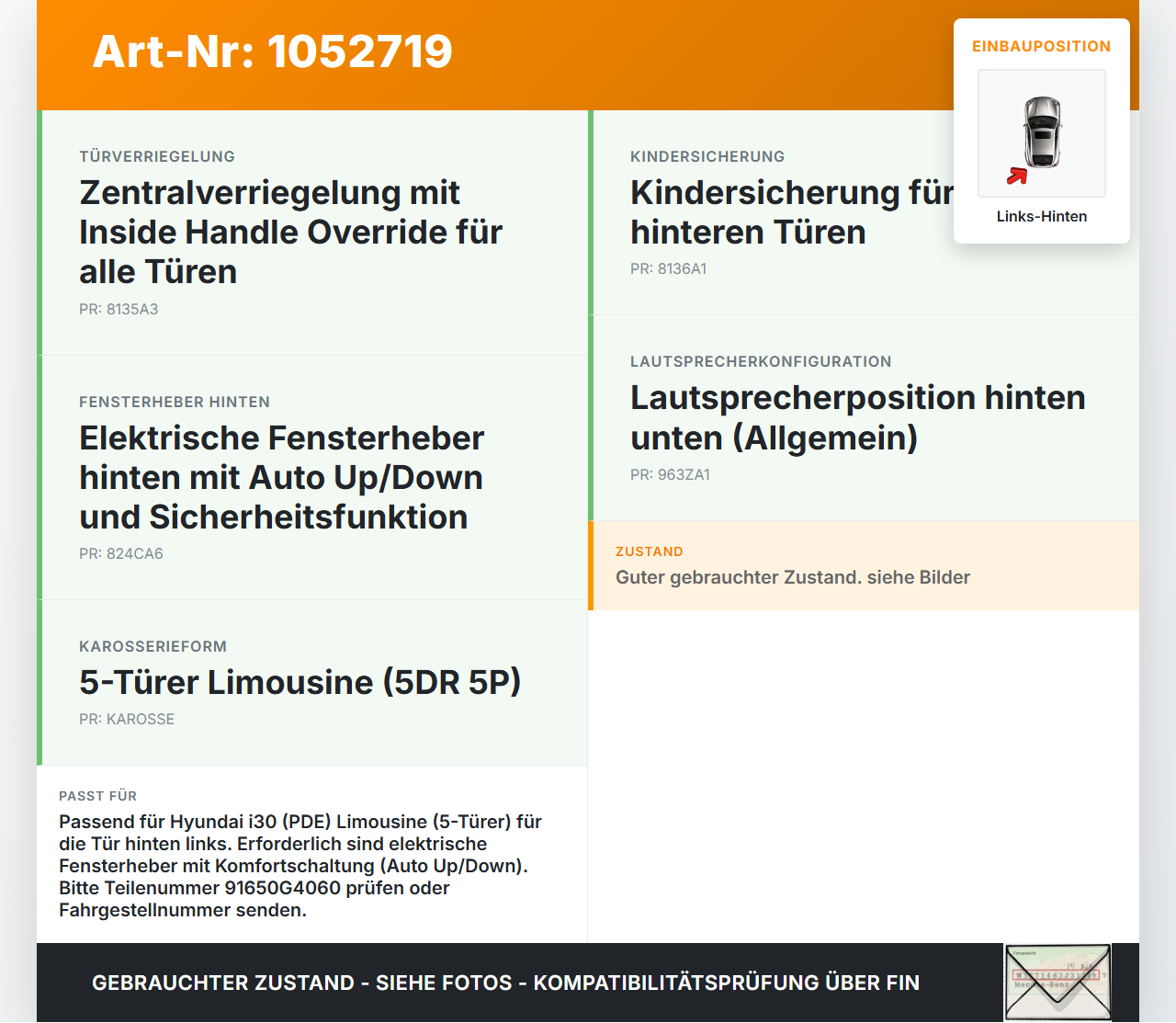The width and height of the screenshot is (1176, 1023).
Task: Click the Links-Hinten caption
Action: tap(1042, 216)
